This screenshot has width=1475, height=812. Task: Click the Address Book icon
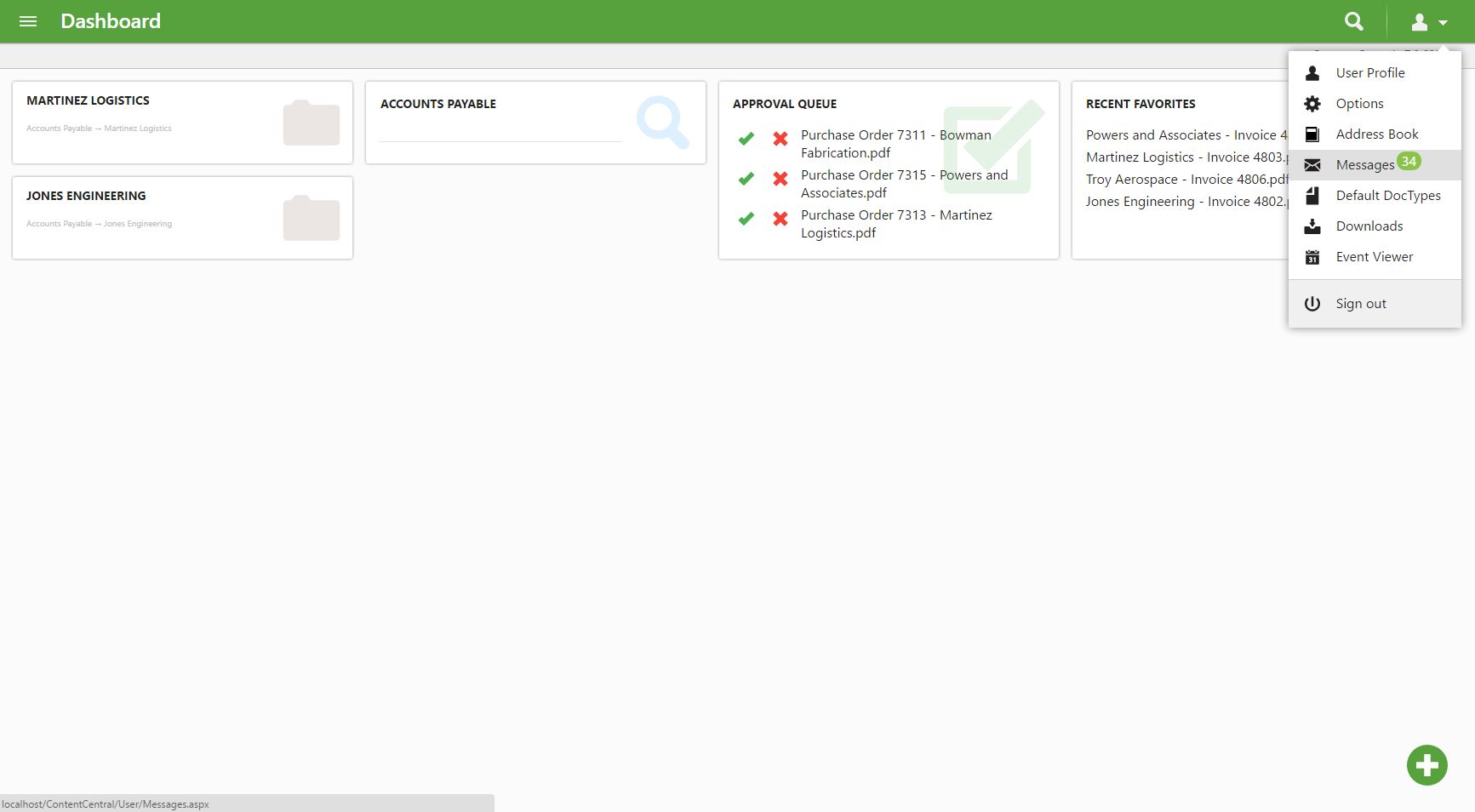1312,134
